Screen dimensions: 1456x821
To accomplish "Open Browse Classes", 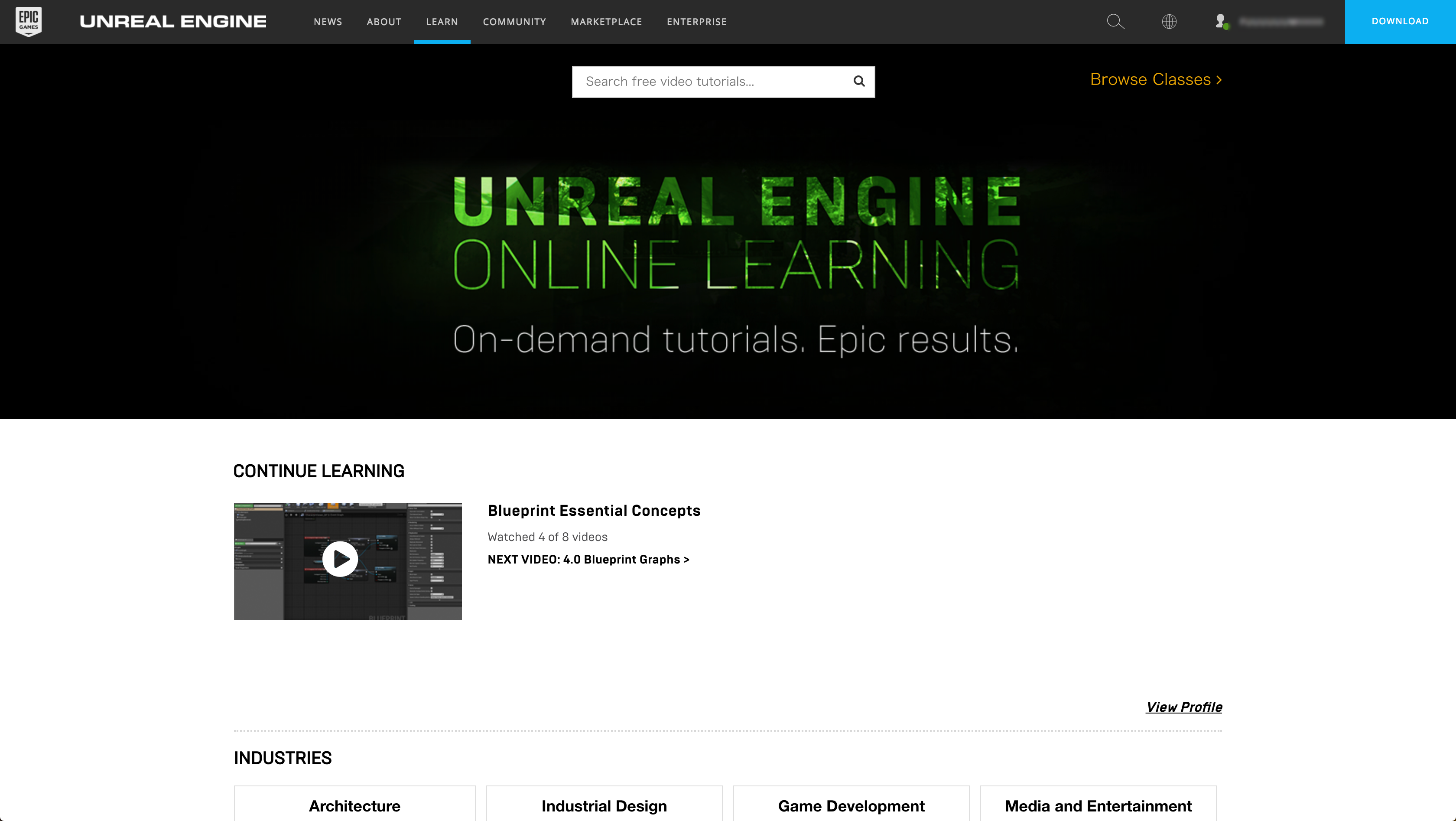I will click(1155, 79).
